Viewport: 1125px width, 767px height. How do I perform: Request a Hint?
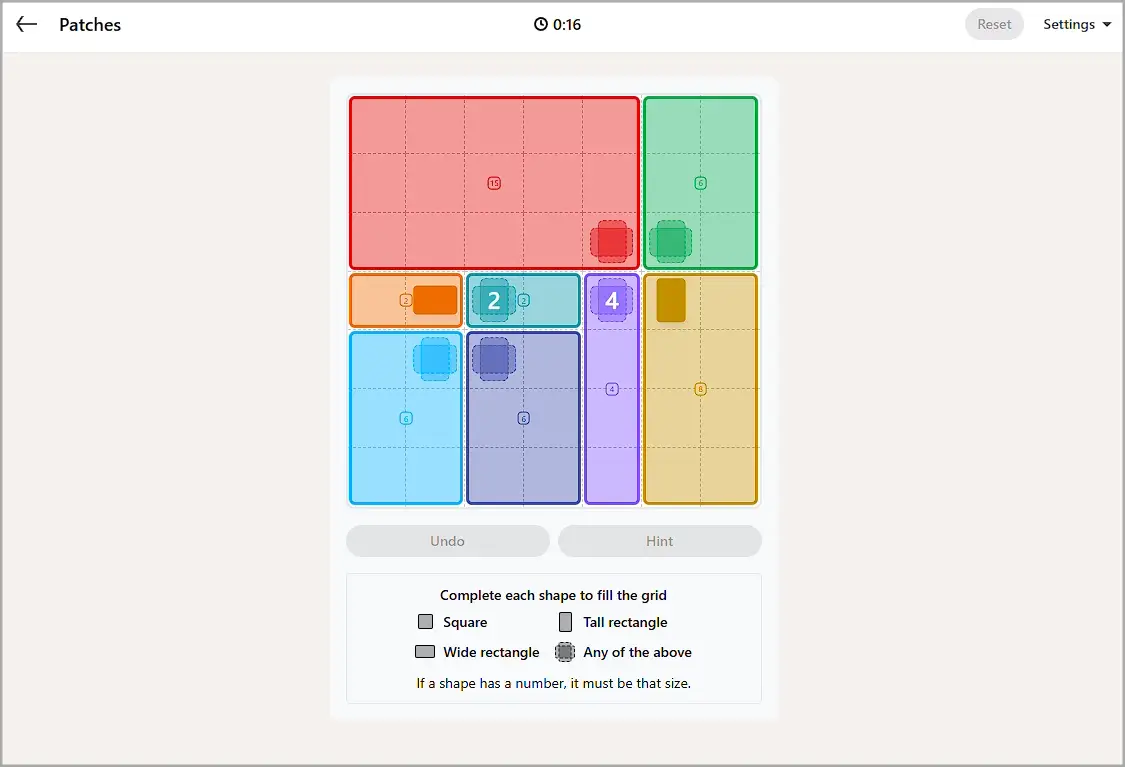click(659, 541)
